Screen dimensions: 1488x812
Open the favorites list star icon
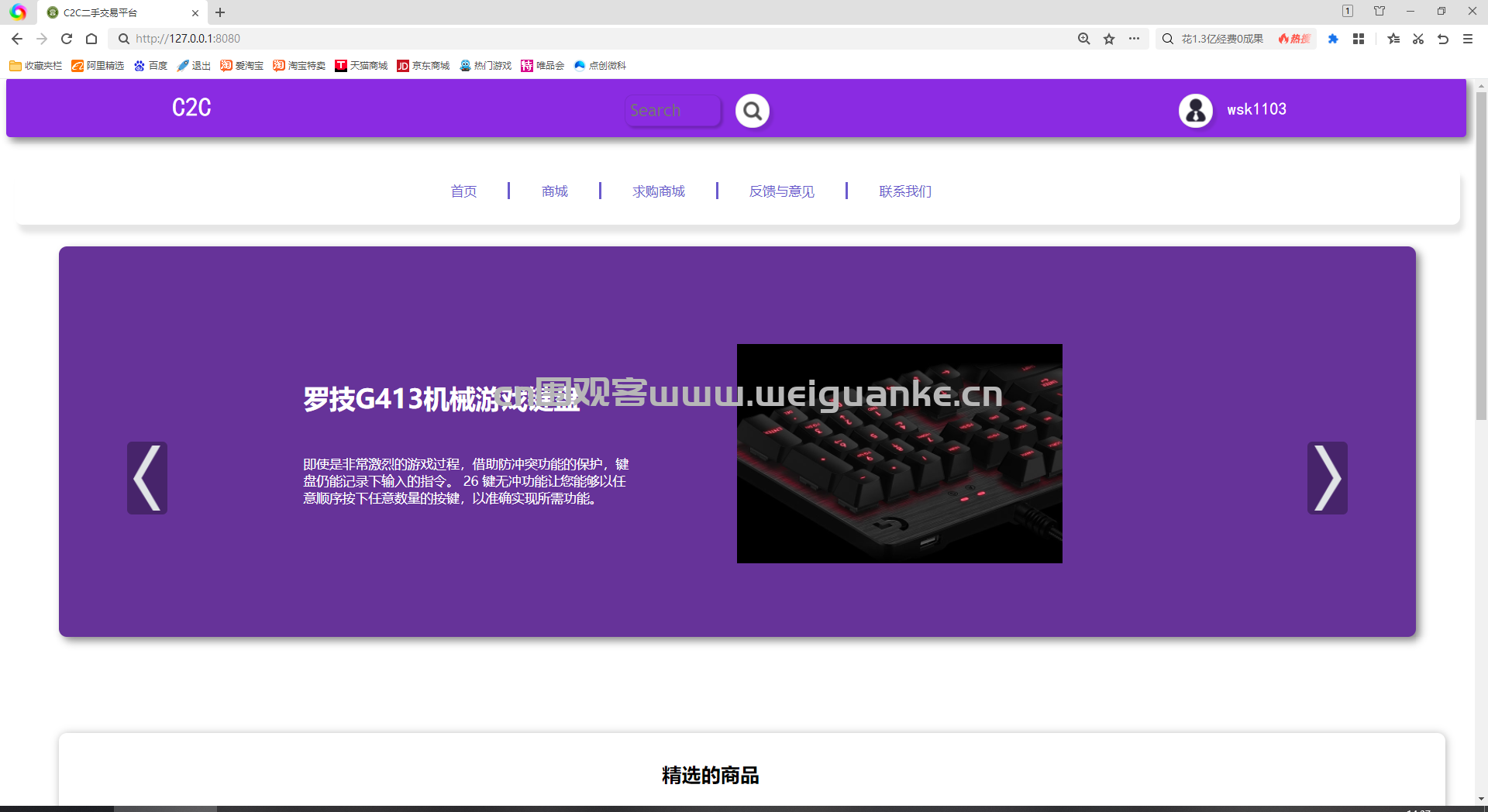(1393, 39)
